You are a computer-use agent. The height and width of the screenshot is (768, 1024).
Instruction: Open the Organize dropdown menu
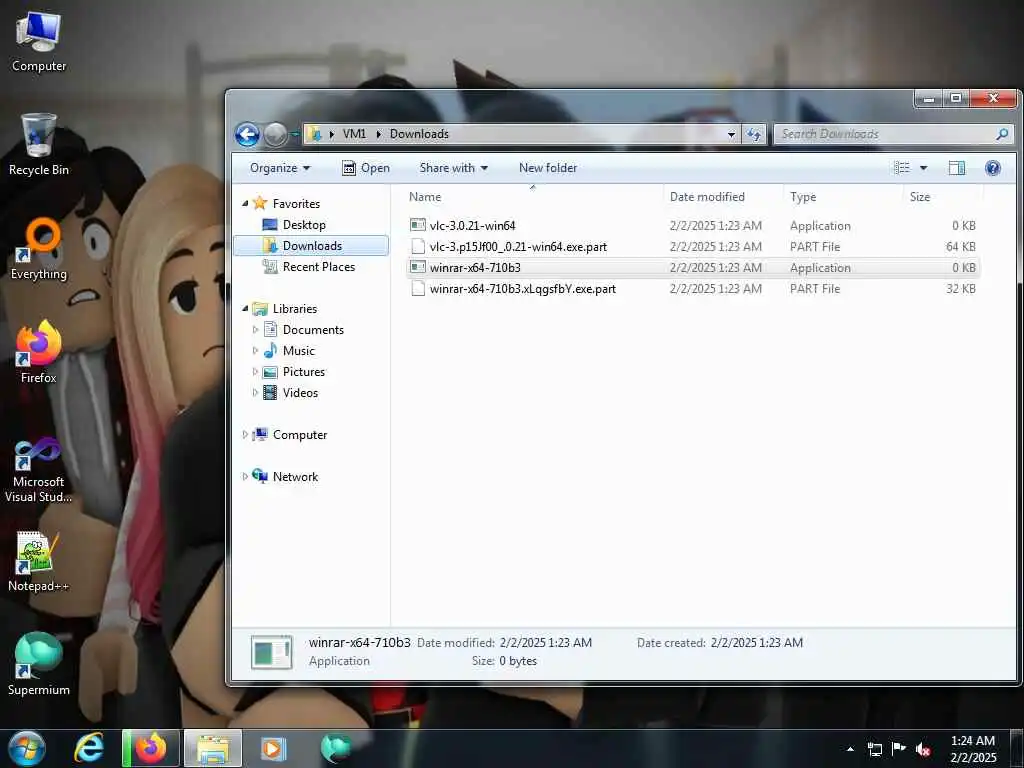coord(280,168)
